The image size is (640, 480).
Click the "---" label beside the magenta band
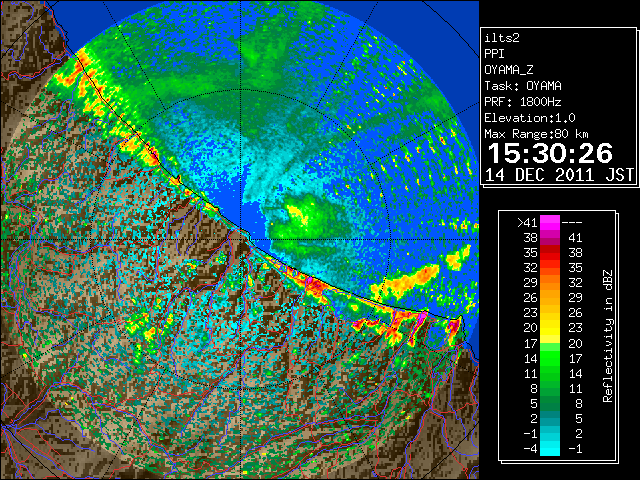point(572,223)
